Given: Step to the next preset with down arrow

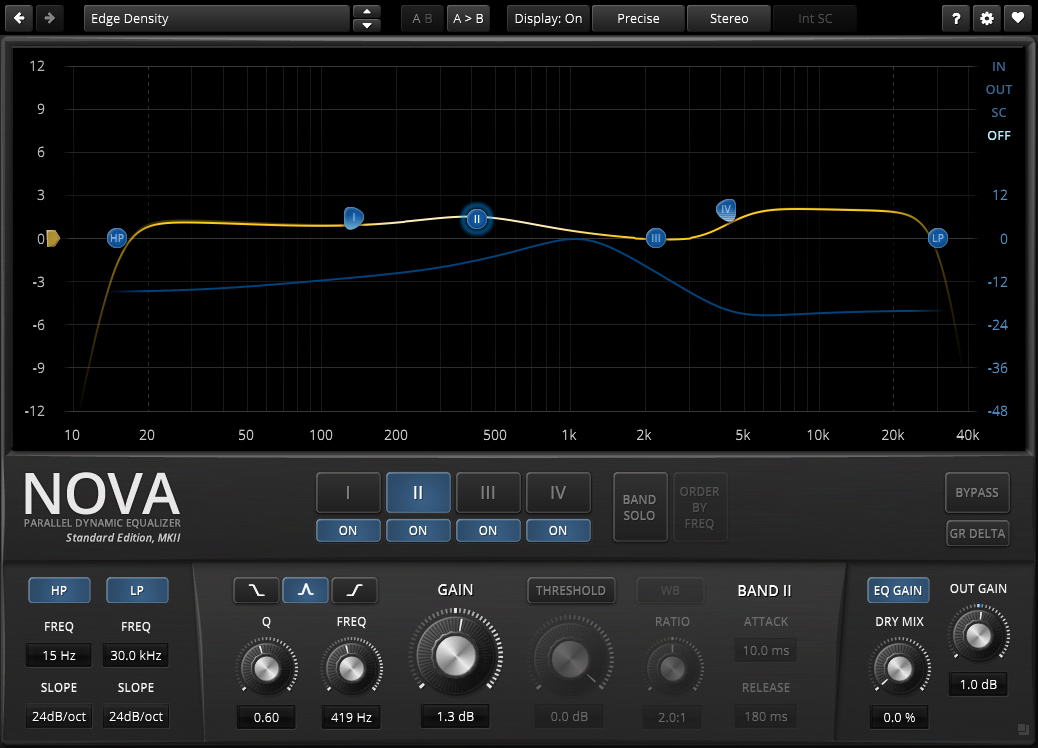Looking at the screenshot, I should (x=368, y=25).
